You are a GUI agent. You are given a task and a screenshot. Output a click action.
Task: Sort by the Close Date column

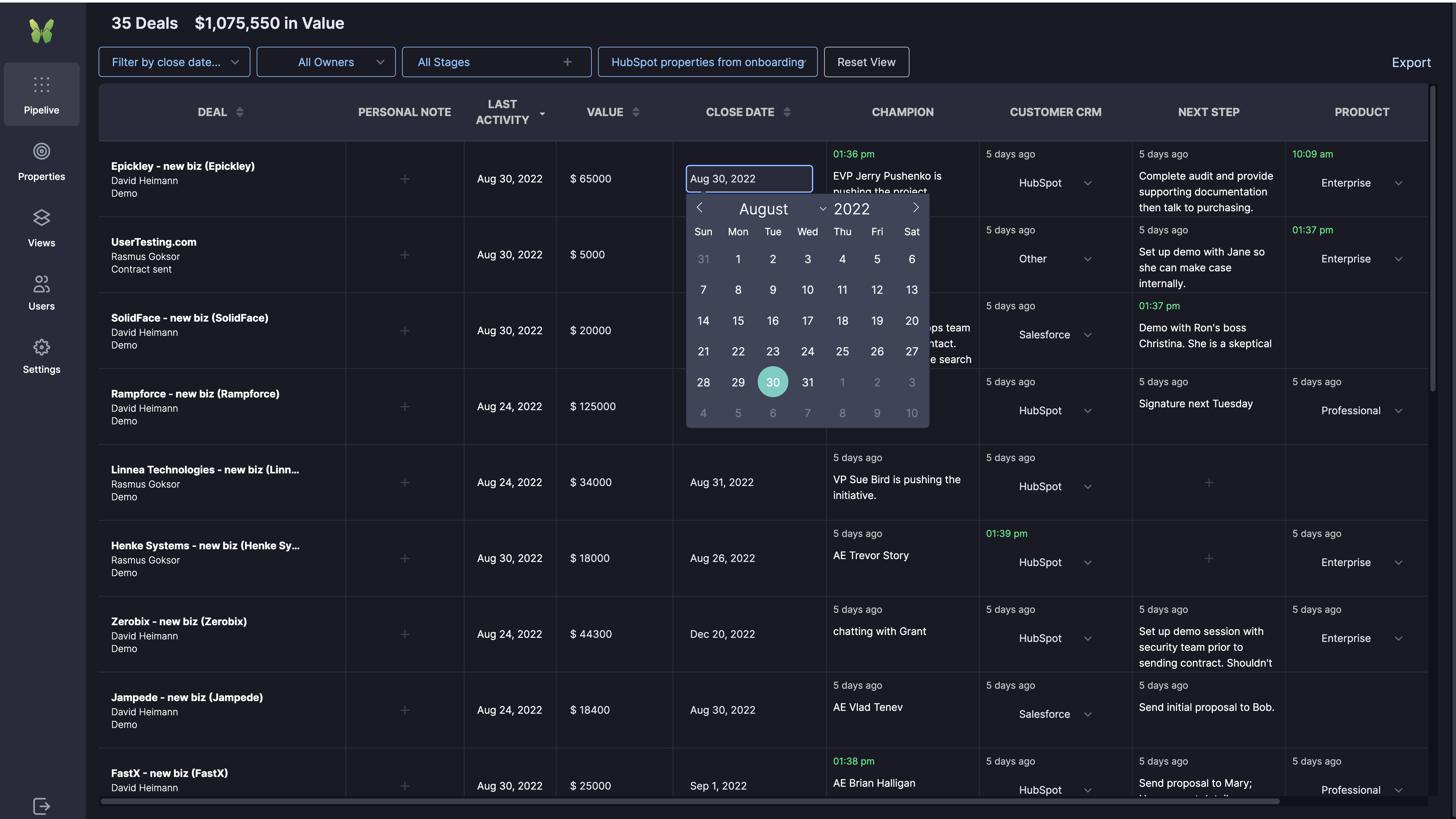coord(787,112)
